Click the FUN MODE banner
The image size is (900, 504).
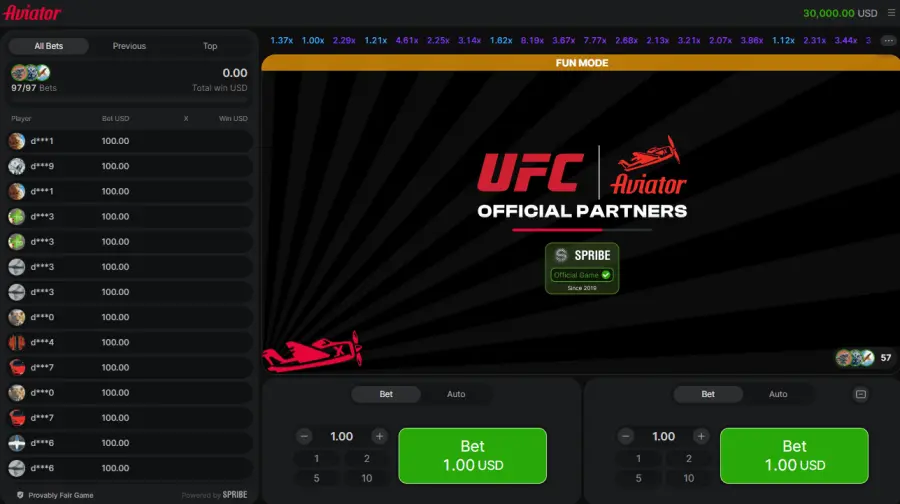point(581,63)
